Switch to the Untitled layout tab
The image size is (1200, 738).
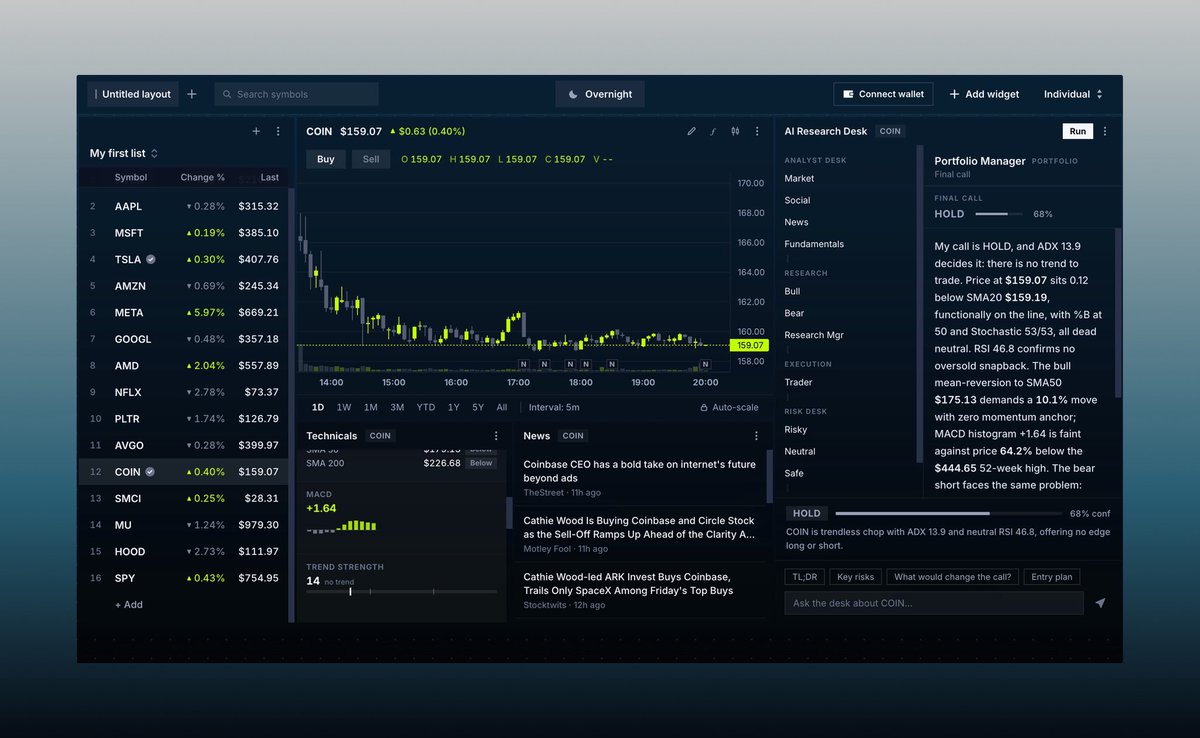click(x=133, y=94)
